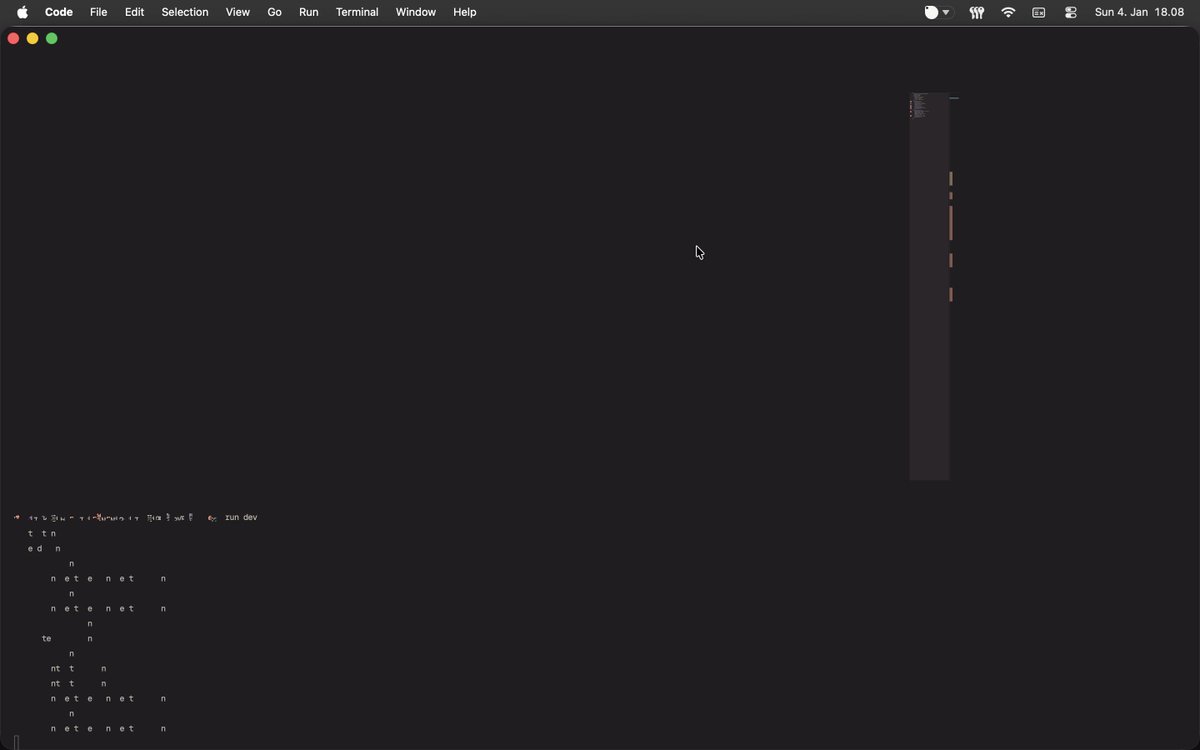The image size is (1200, 750).
Task: Minimize the window with the yellow button
Action: click(32, 38)
